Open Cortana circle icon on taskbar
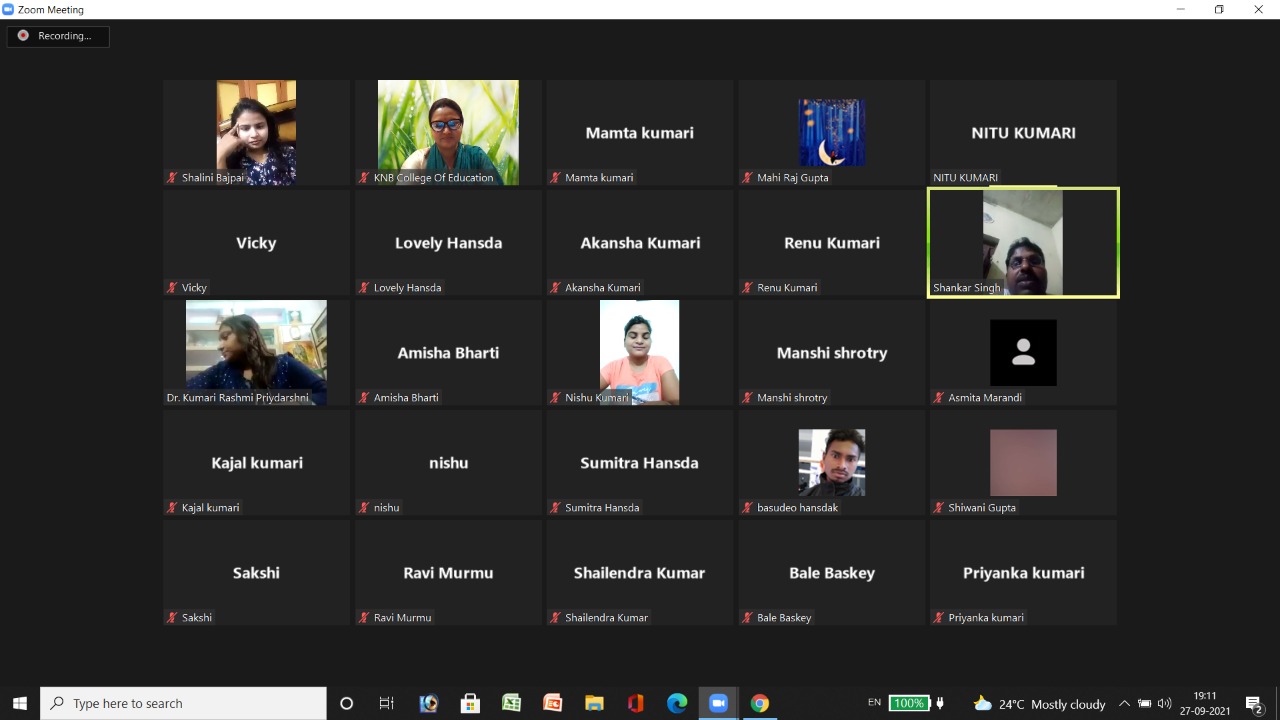Screen dimensions: 1280x720 point(346,703)
